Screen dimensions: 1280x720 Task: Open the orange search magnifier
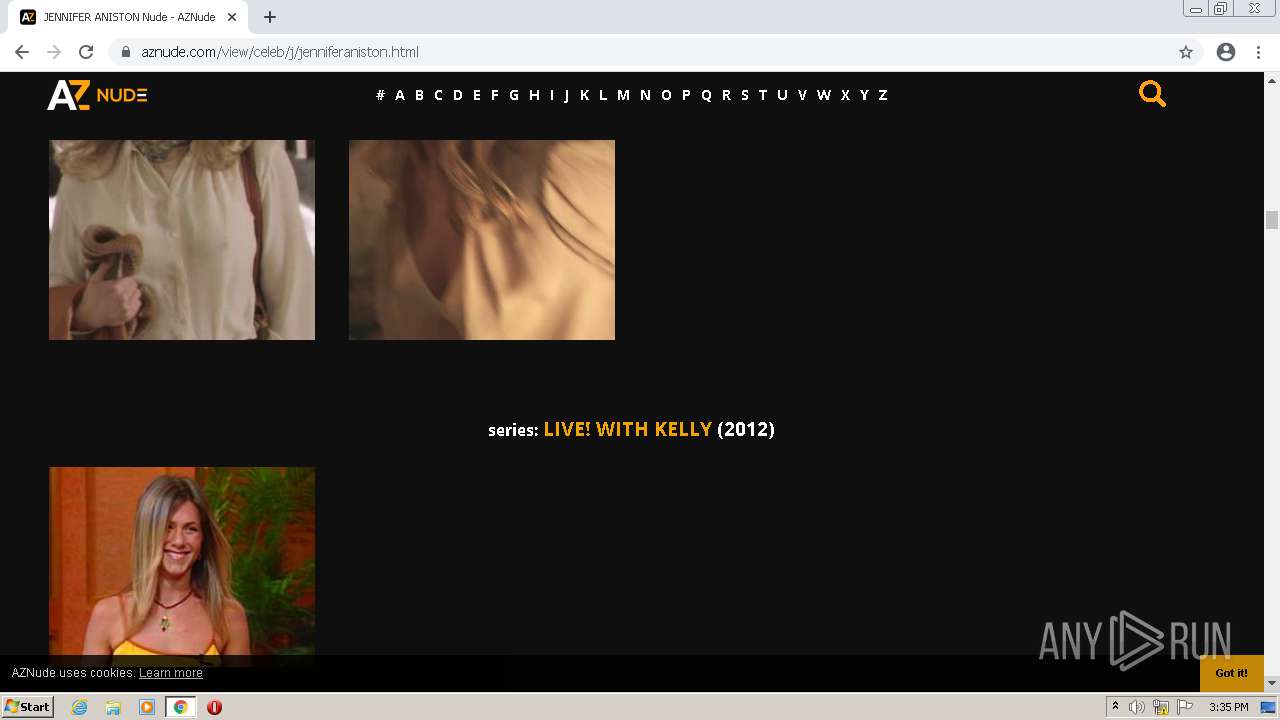pos(1152,94)
